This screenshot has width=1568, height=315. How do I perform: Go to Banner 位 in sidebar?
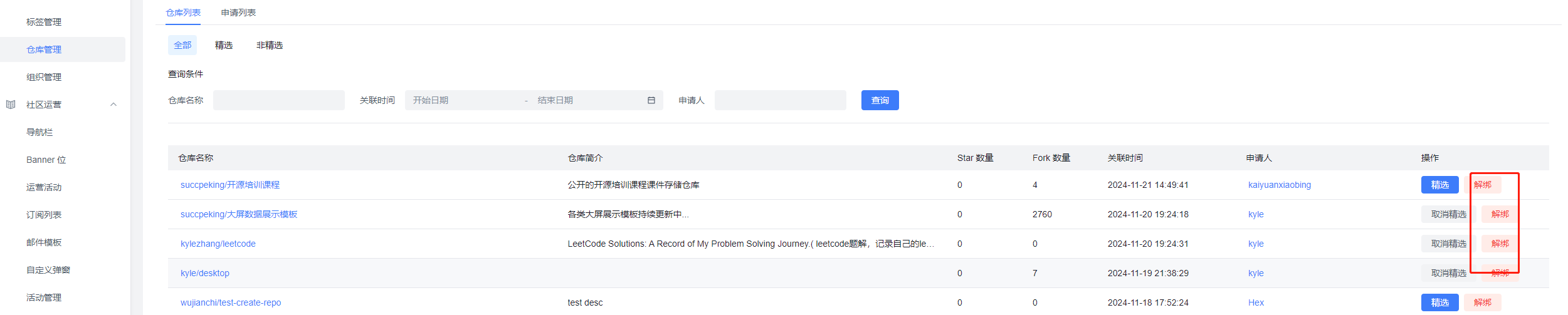click(46, 160)
